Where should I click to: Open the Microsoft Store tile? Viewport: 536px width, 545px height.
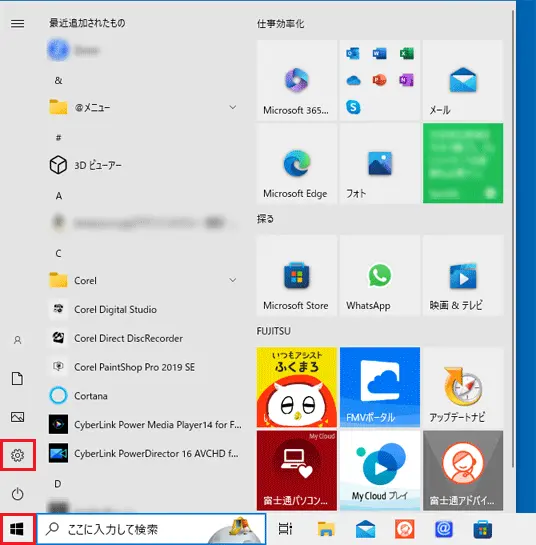click(297, 275)
